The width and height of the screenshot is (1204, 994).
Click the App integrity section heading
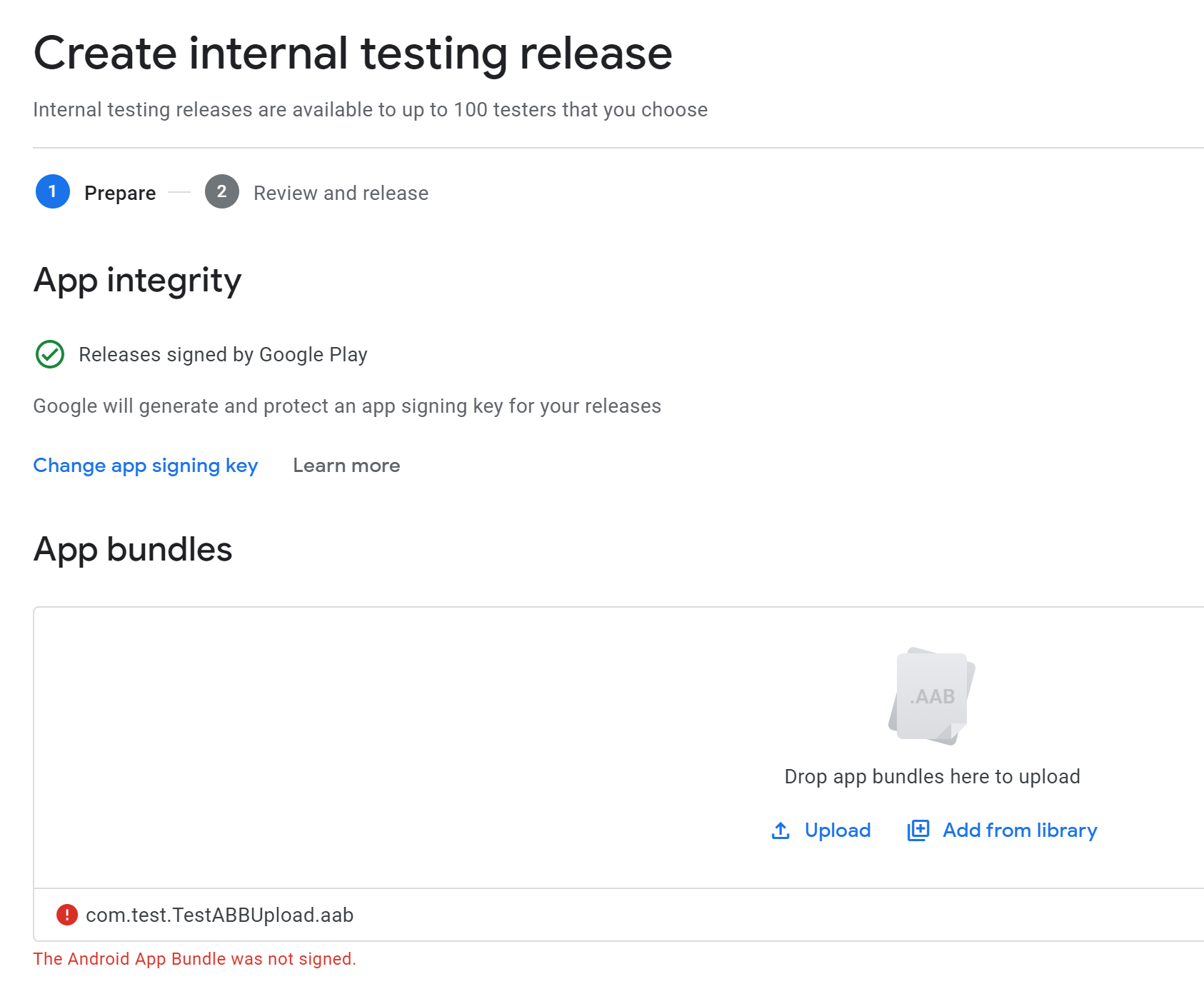point(136,281)
